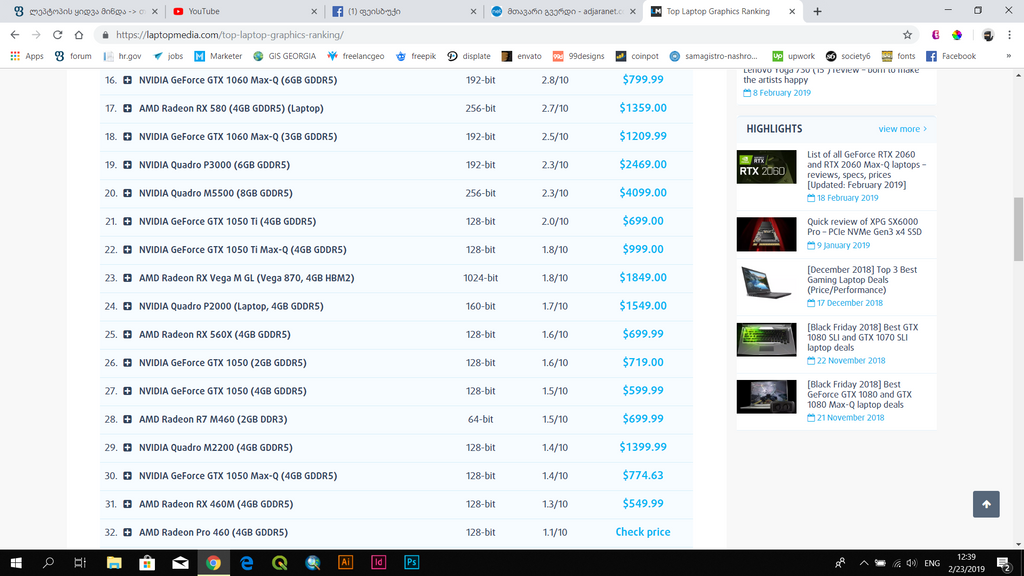Click view more in Highlights
1024x576 pixels.
(x=903, y=129)
